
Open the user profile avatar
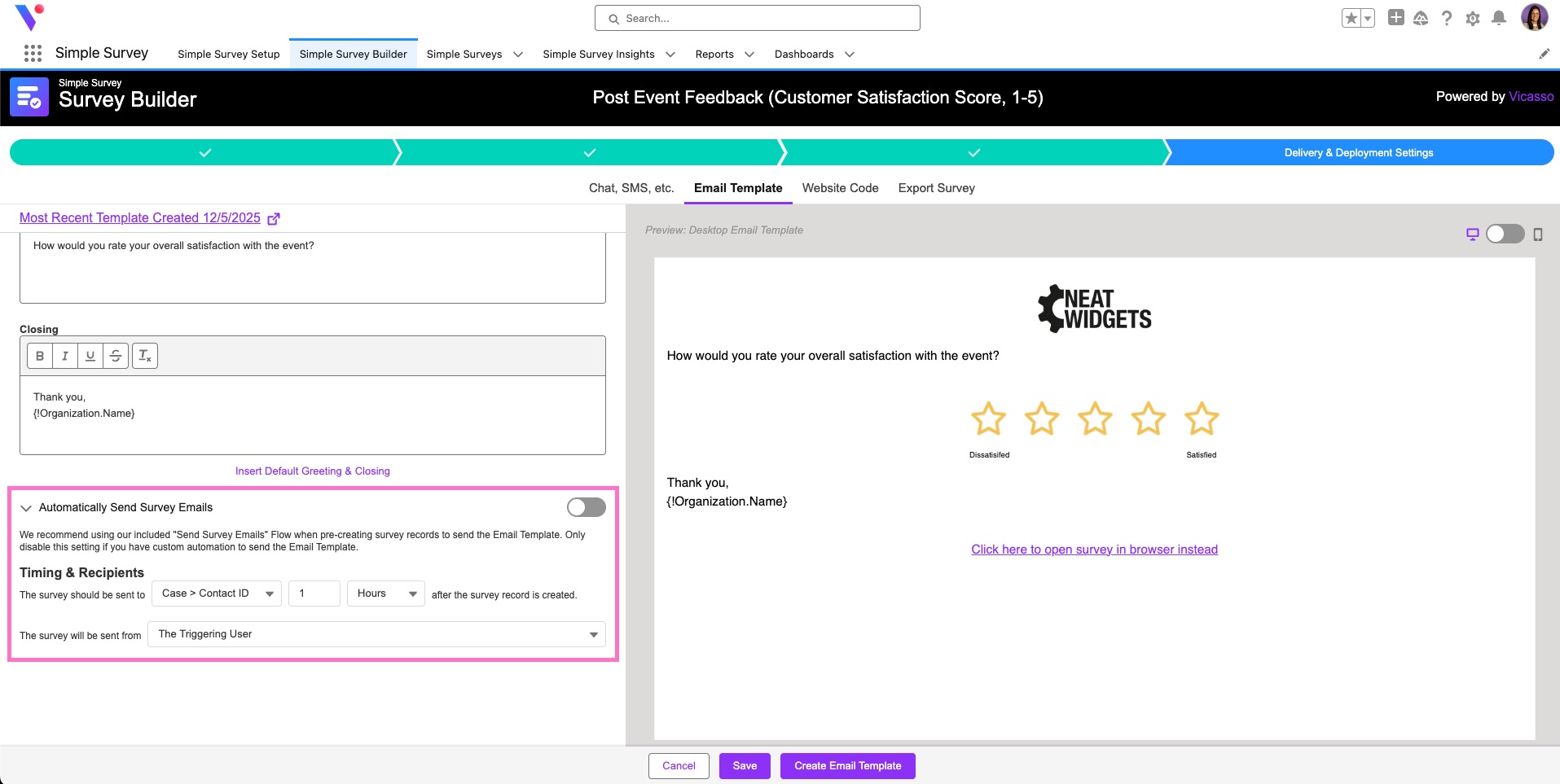point(1535,17)
